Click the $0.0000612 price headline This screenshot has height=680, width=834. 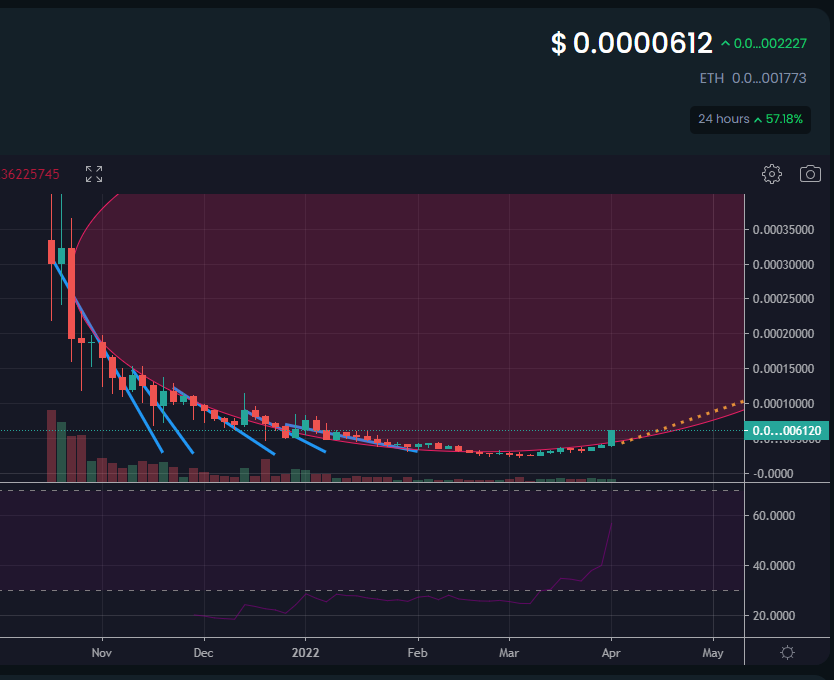pyautogui.click(x=631, y=43)
